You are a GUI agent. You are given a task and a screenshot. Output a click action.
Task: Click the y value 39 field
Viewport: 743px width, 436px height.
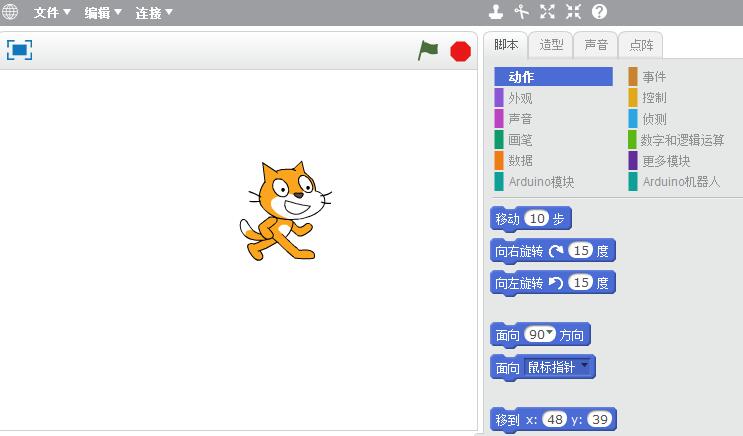click(600, 419)
